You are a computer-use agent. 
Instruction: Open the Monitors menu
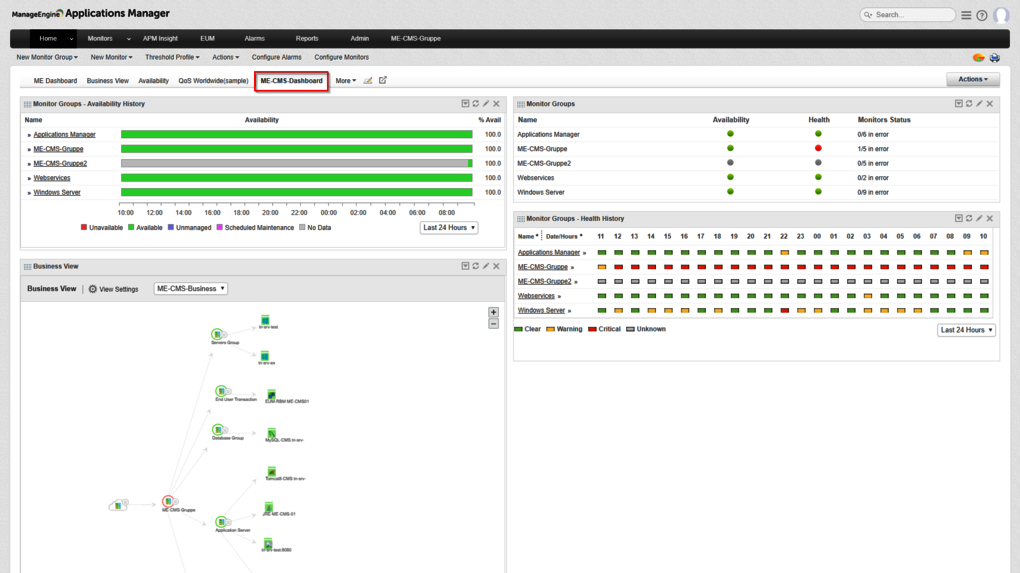pos(100,39)
